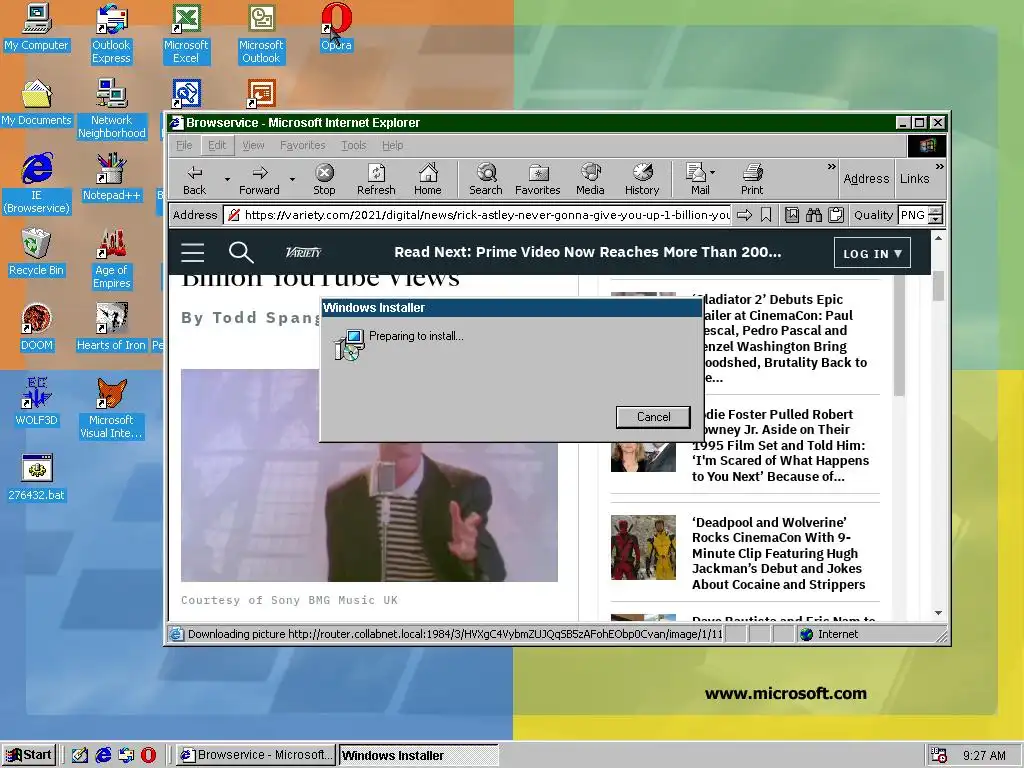
Task: Stop the page loading with Stop button
Action: click(x=324, y=180)
